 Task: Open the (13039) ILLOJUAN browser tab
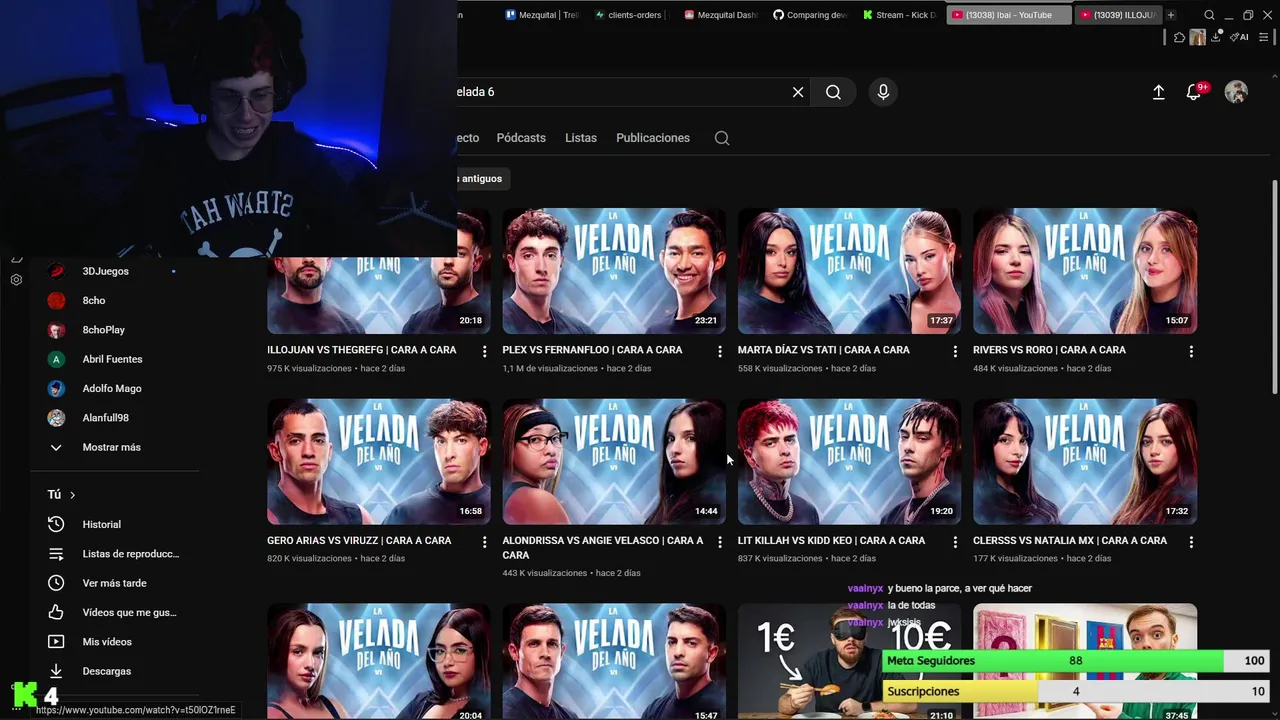coord(1118,15)
